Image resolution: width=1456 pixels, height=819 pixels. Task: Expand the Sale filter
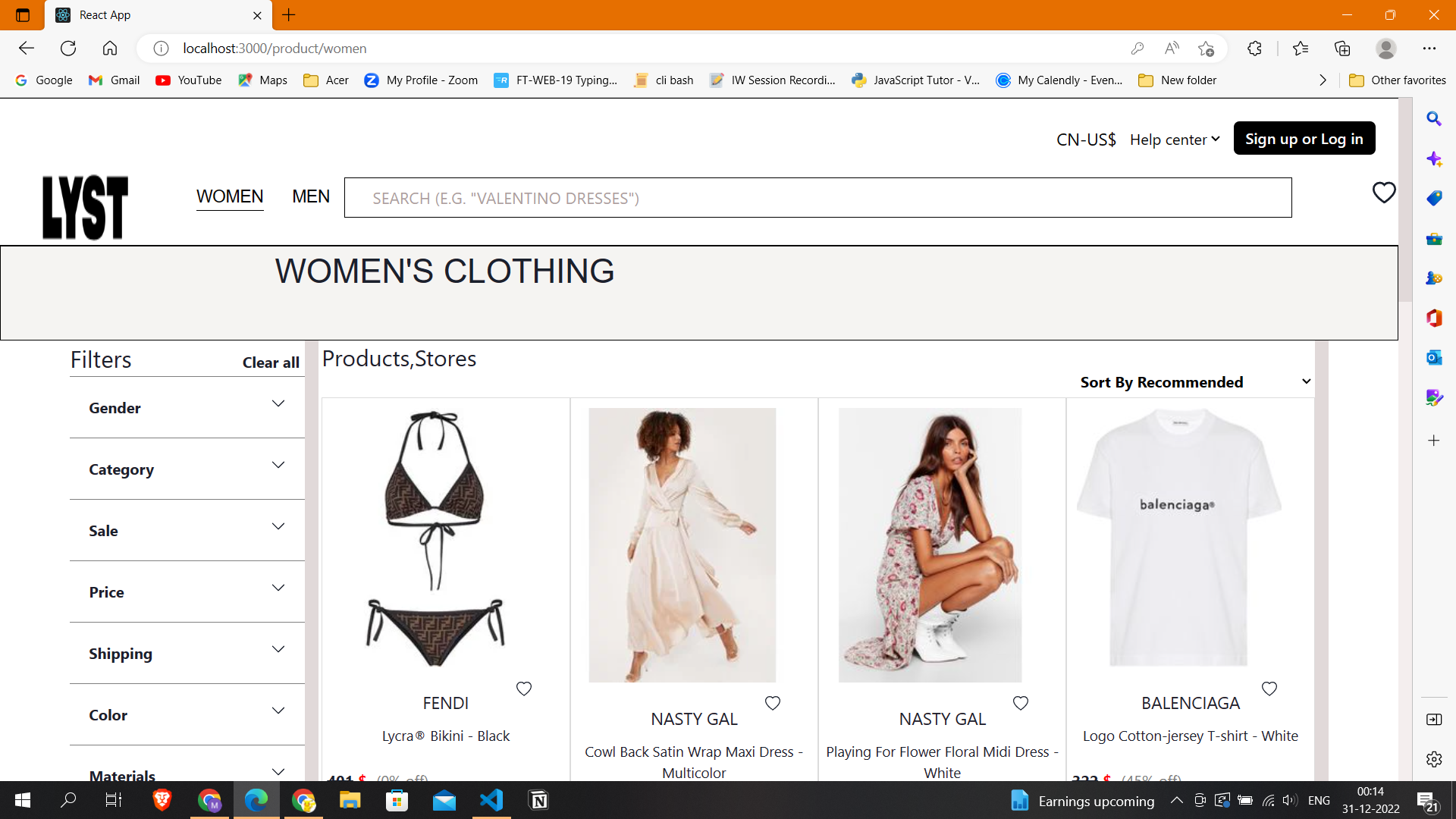pos(187,531)
